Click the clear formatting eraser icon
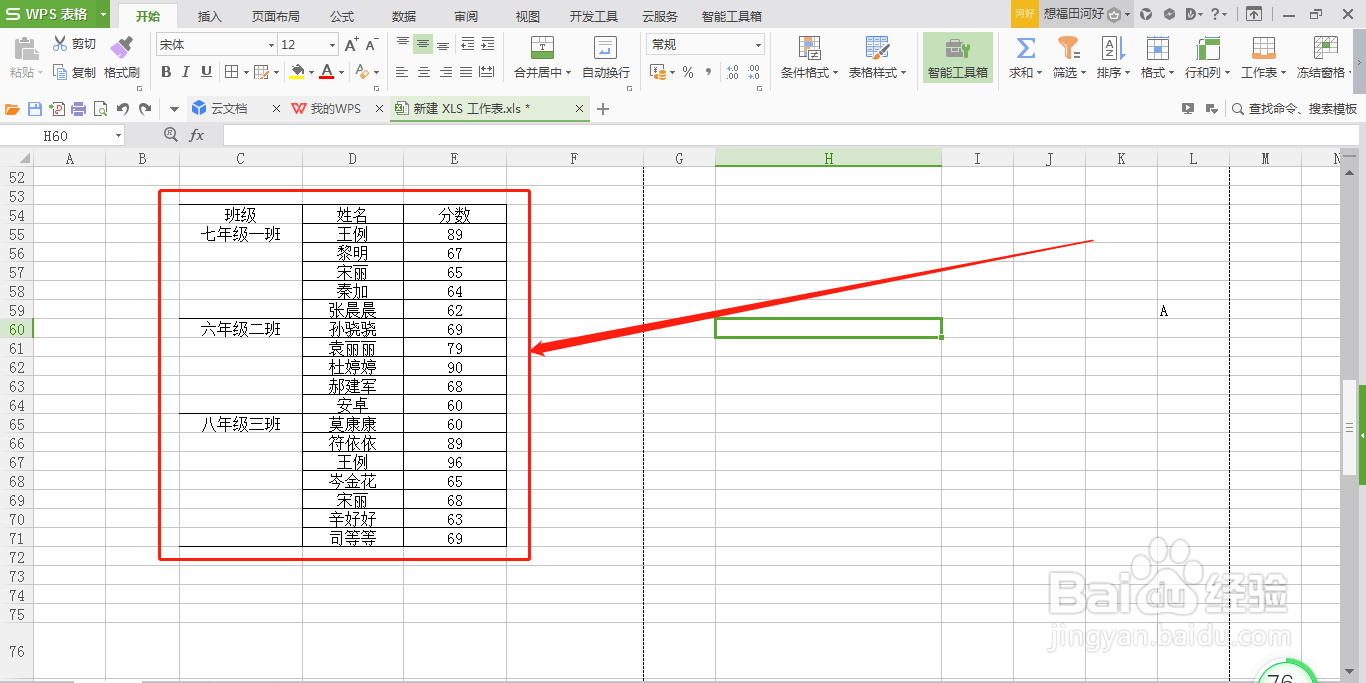The height and width of the screenshot is (683, 1366). click(362, 72)
